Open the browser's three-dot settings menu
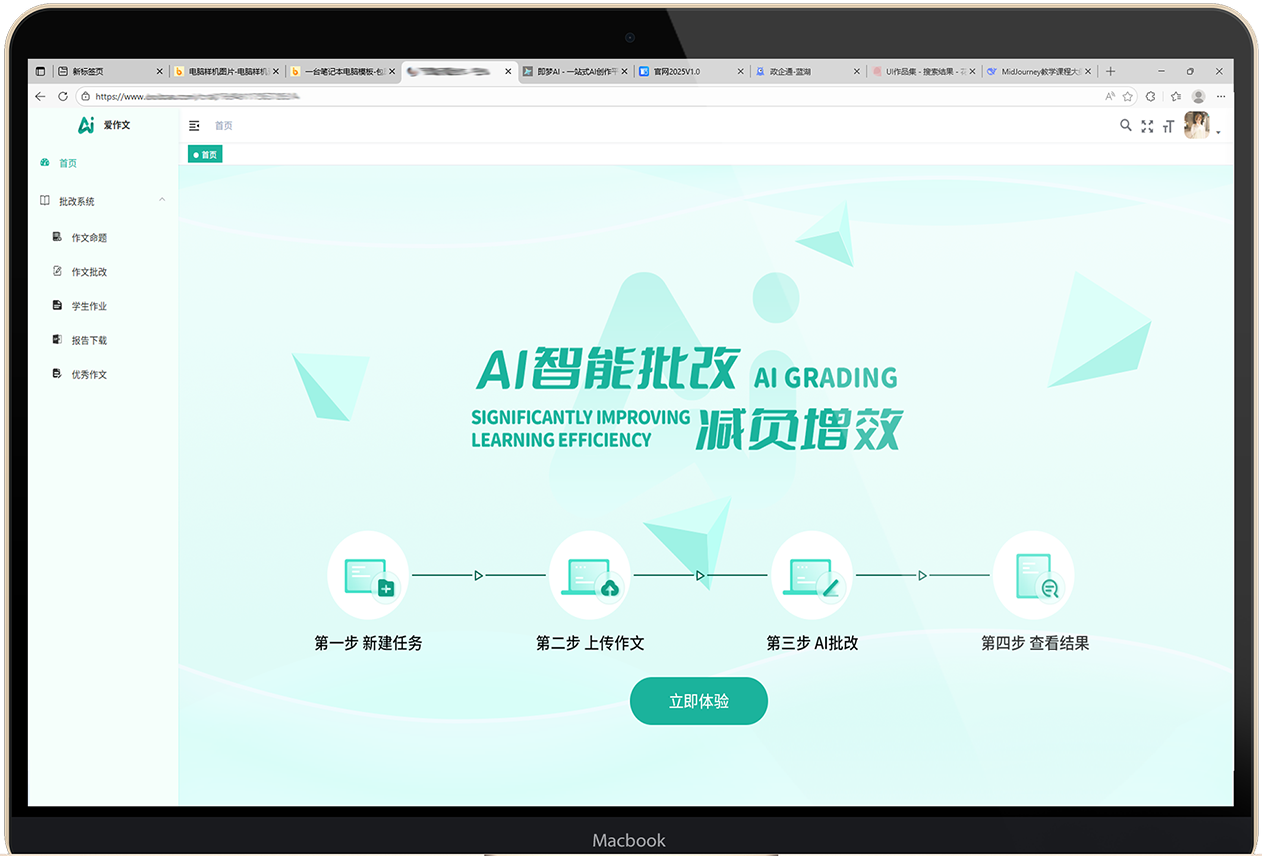This screenshot has width=1262, height=856. [x=1221, y=97]
